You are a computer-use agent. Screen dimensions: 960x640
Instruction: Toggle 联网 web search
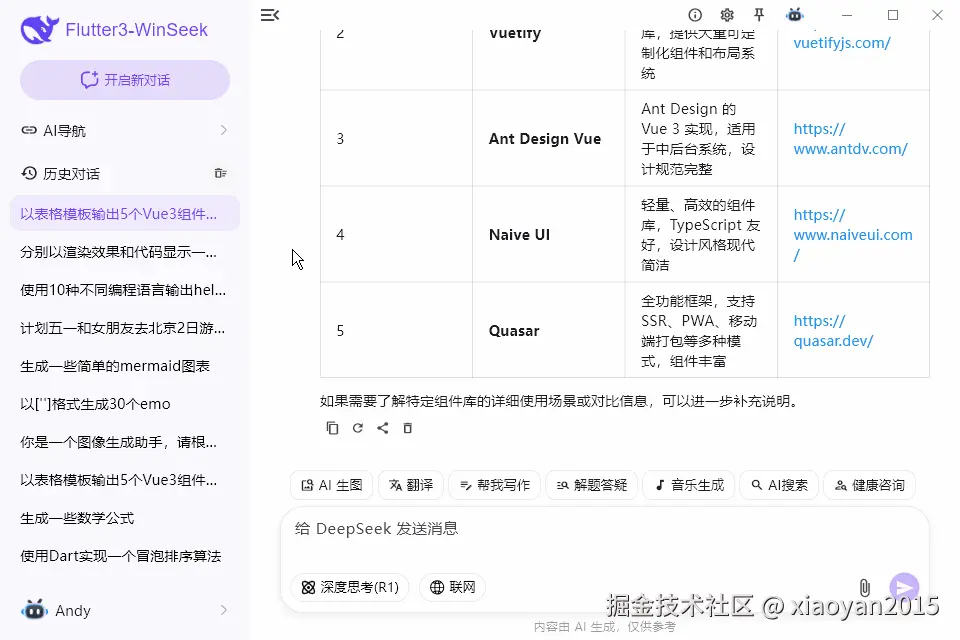click(x=452, y=587)
